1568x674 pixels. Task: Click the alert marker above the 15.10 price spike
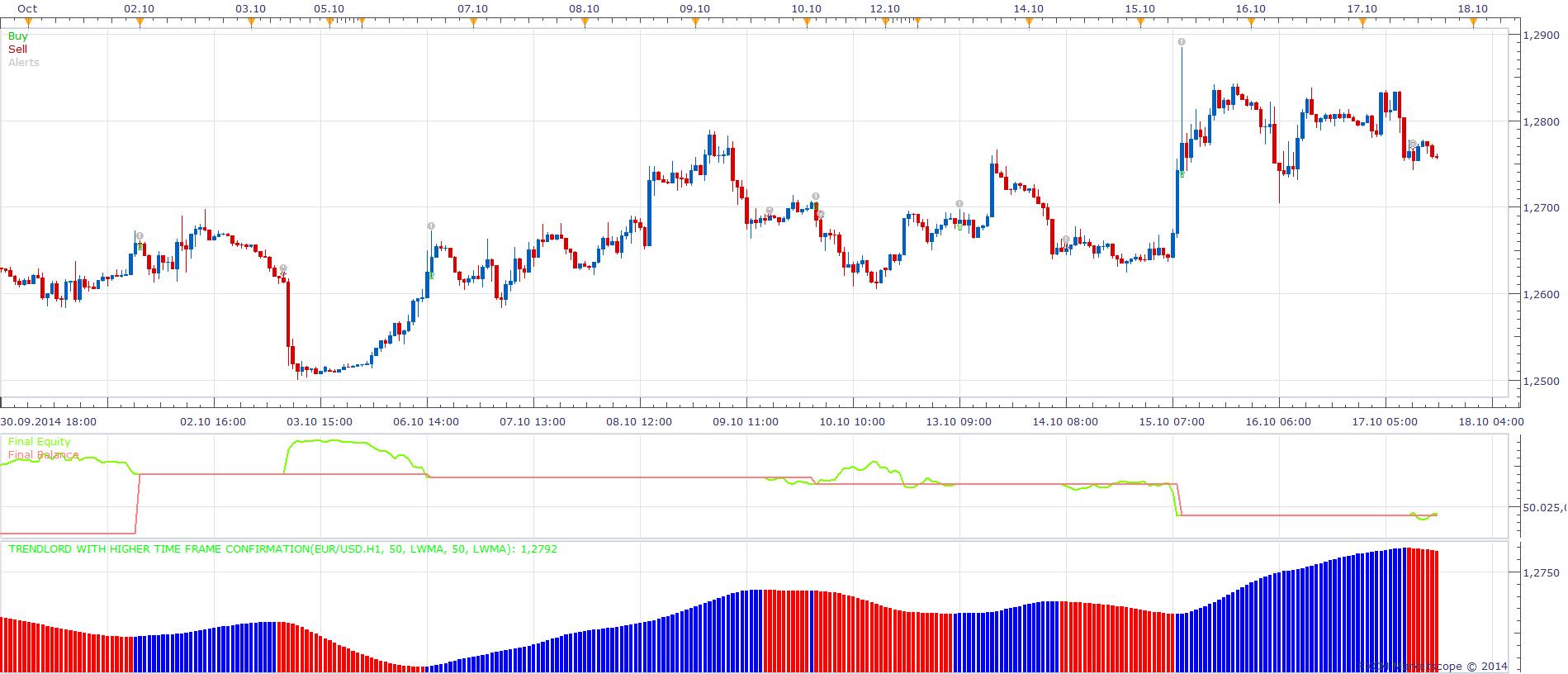pyautogui.click(x=1182, y=42)
